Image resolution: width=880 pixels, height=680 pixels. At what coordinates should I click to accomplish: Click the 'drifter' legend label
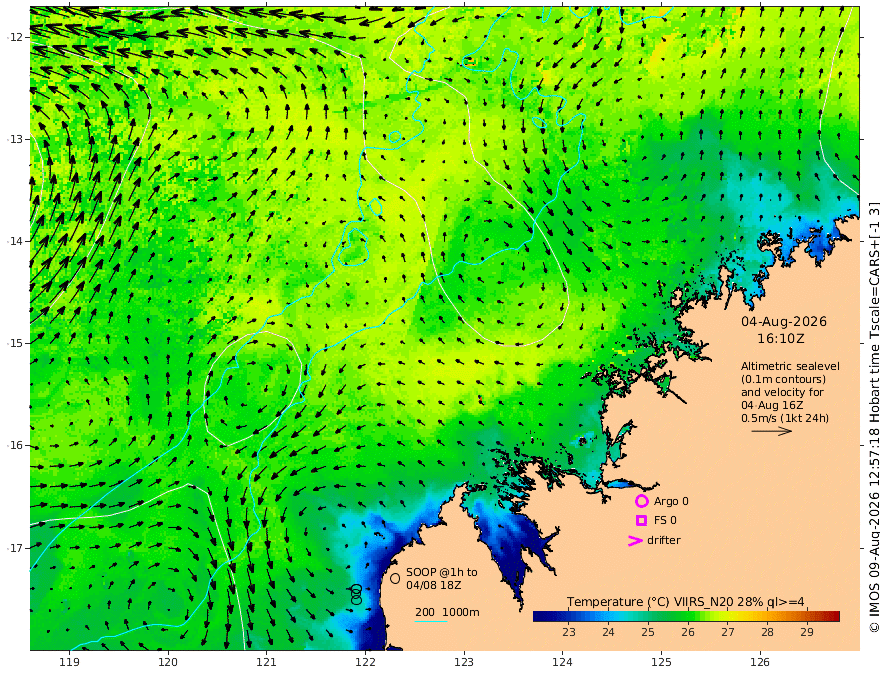[x=664, y=540]
